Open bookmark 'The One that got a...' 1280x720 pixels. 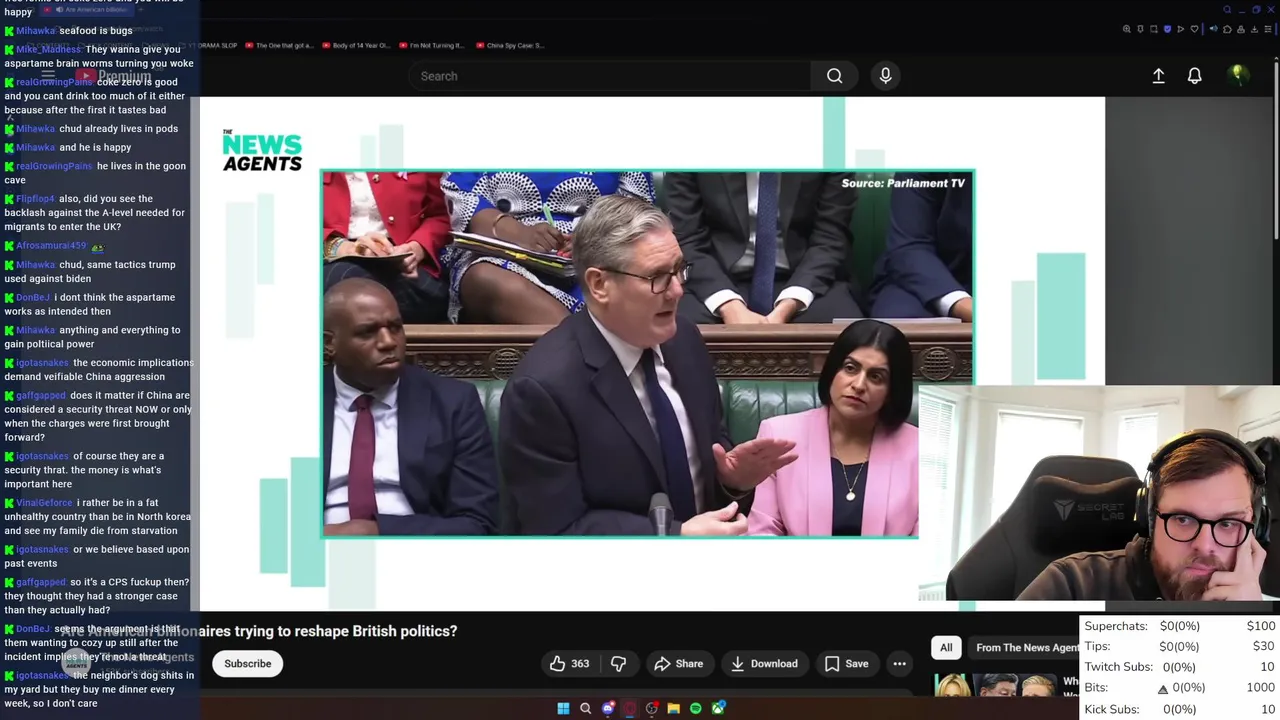coord(279,45)
